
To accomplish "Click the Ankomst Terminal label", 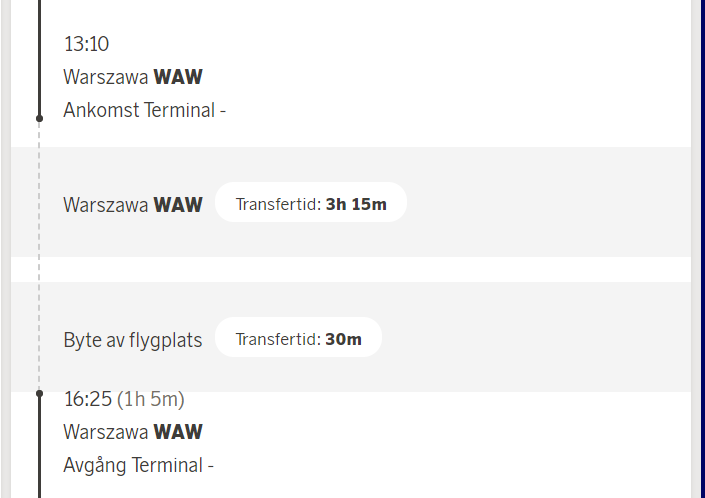I will coord(144,110).
